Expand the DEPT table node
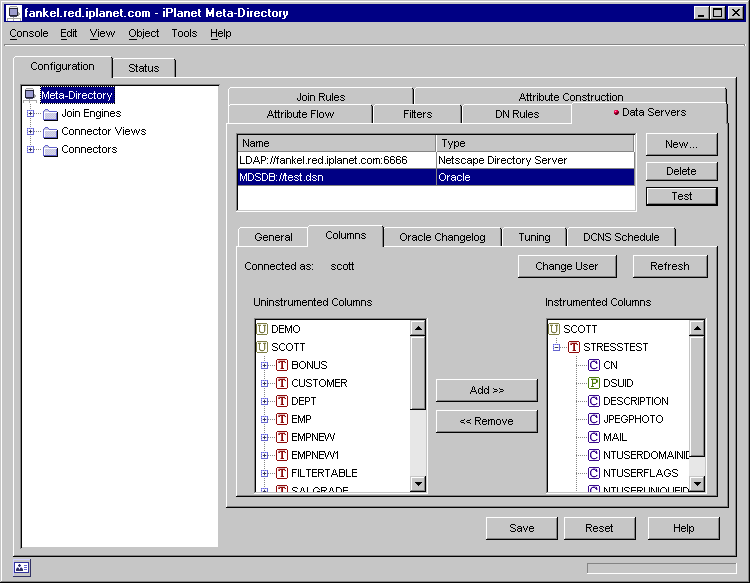Viewport: 750px width, 583px height. pyautogui.click(x=265, y=401)
